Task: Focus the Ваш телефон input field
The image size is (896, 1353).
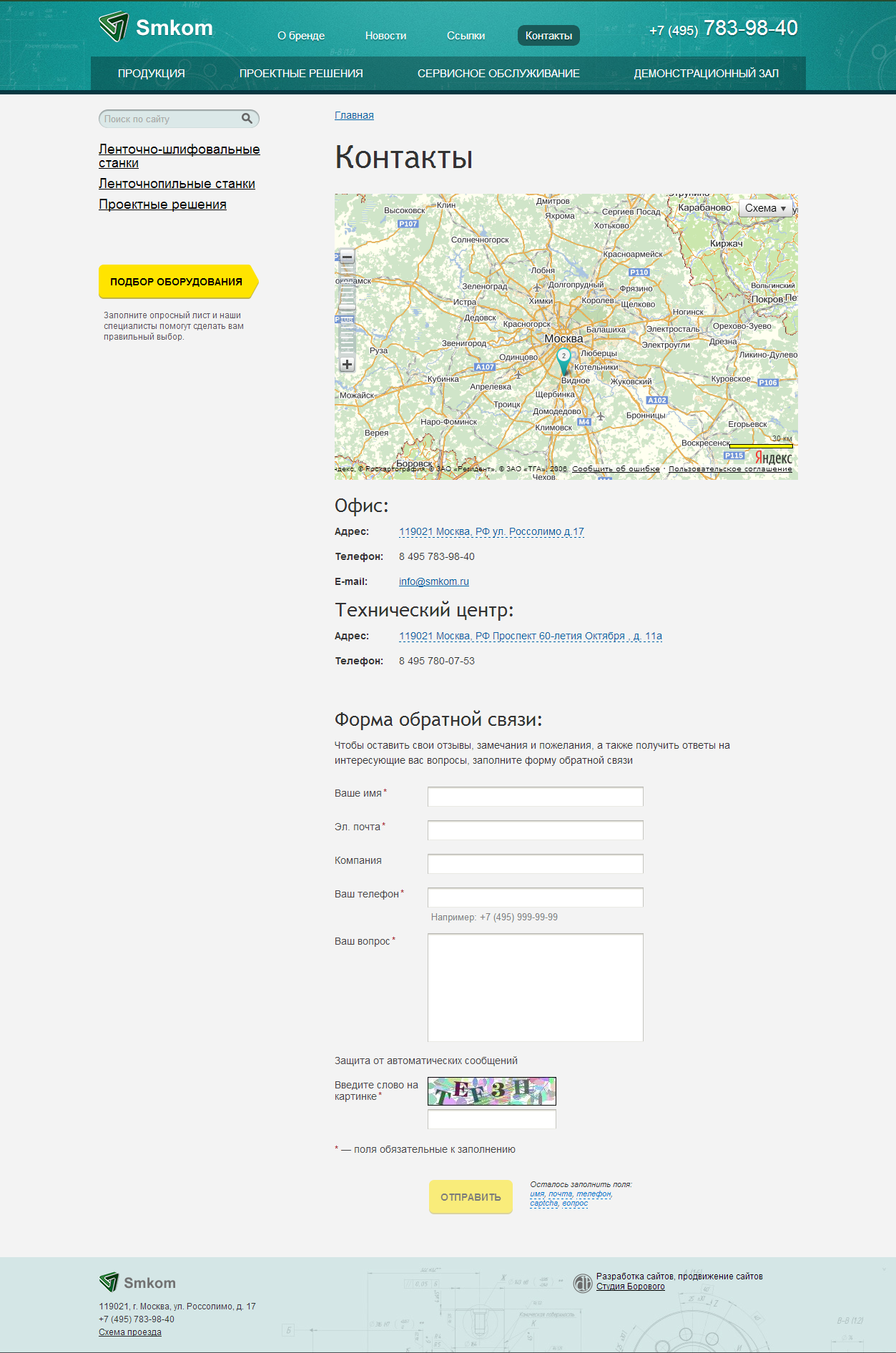Action: coord(536,897)
